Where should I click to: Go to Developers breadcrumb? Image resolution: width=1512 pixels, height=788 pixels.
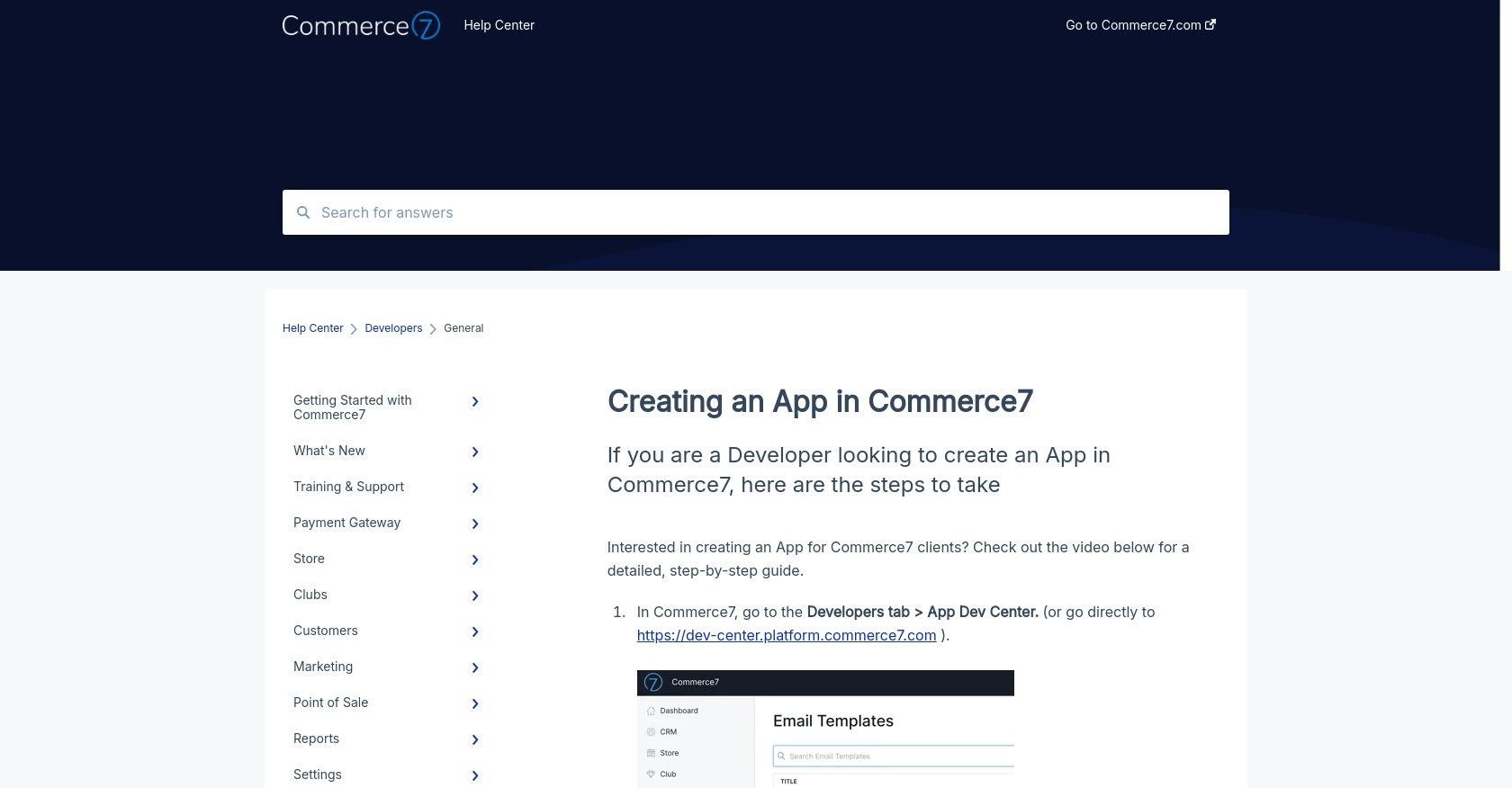(x=393, y=328)
